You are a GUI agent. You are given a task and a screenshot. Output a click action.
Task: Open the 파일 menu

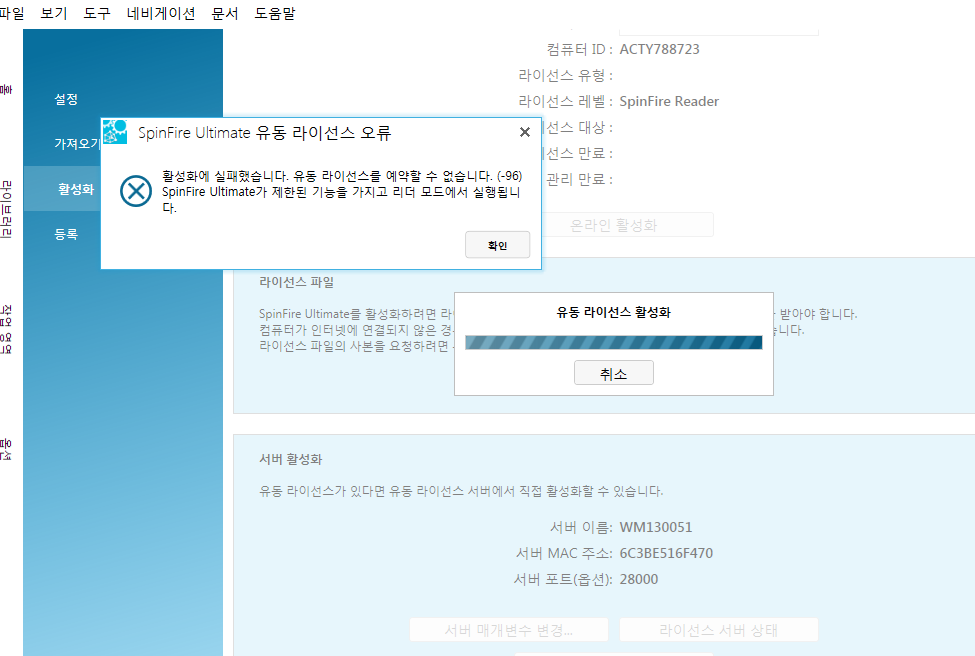[12, 13]
